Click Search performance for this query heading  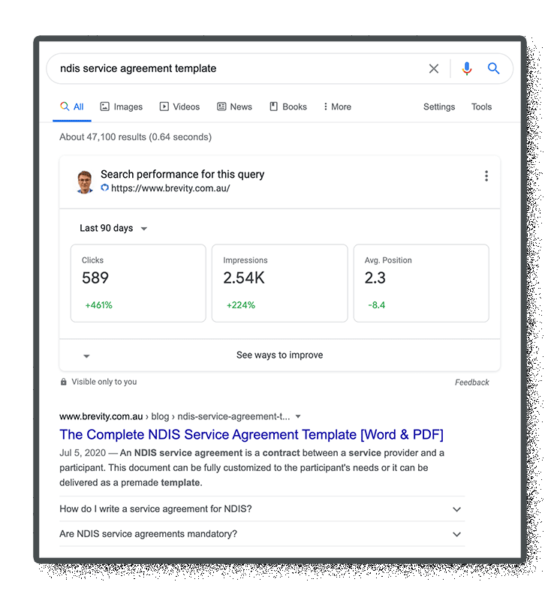[x=183, y=174]
